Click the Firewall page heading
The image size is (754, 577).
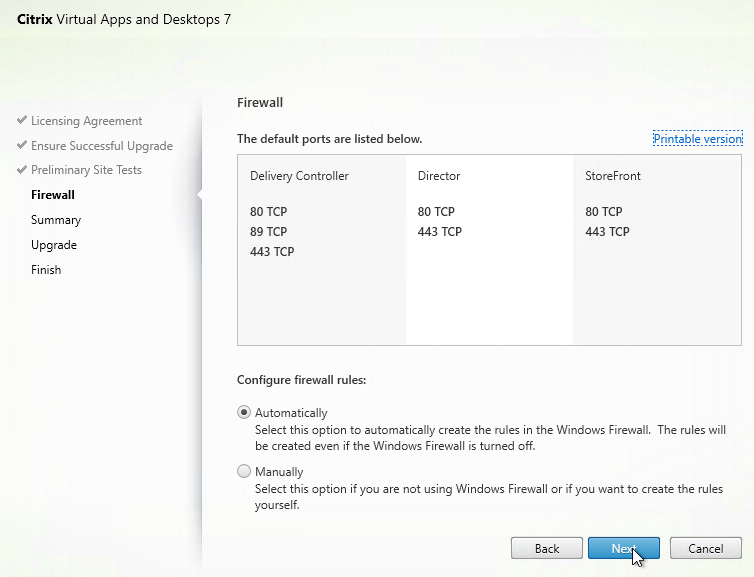click(x=260, y=102)
